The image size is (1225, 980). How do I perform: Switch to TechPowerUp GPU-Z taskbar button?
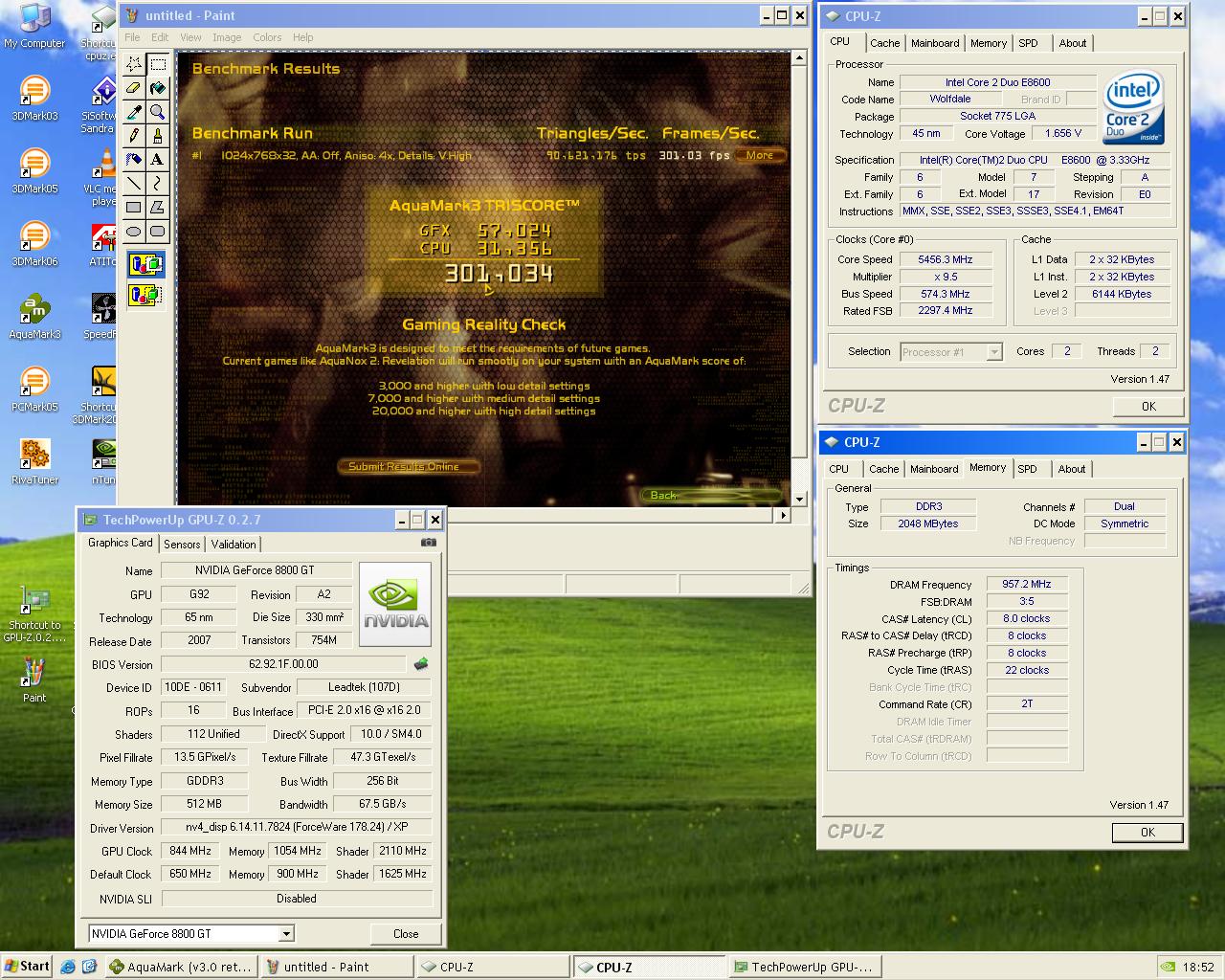(x=803, y=967)
